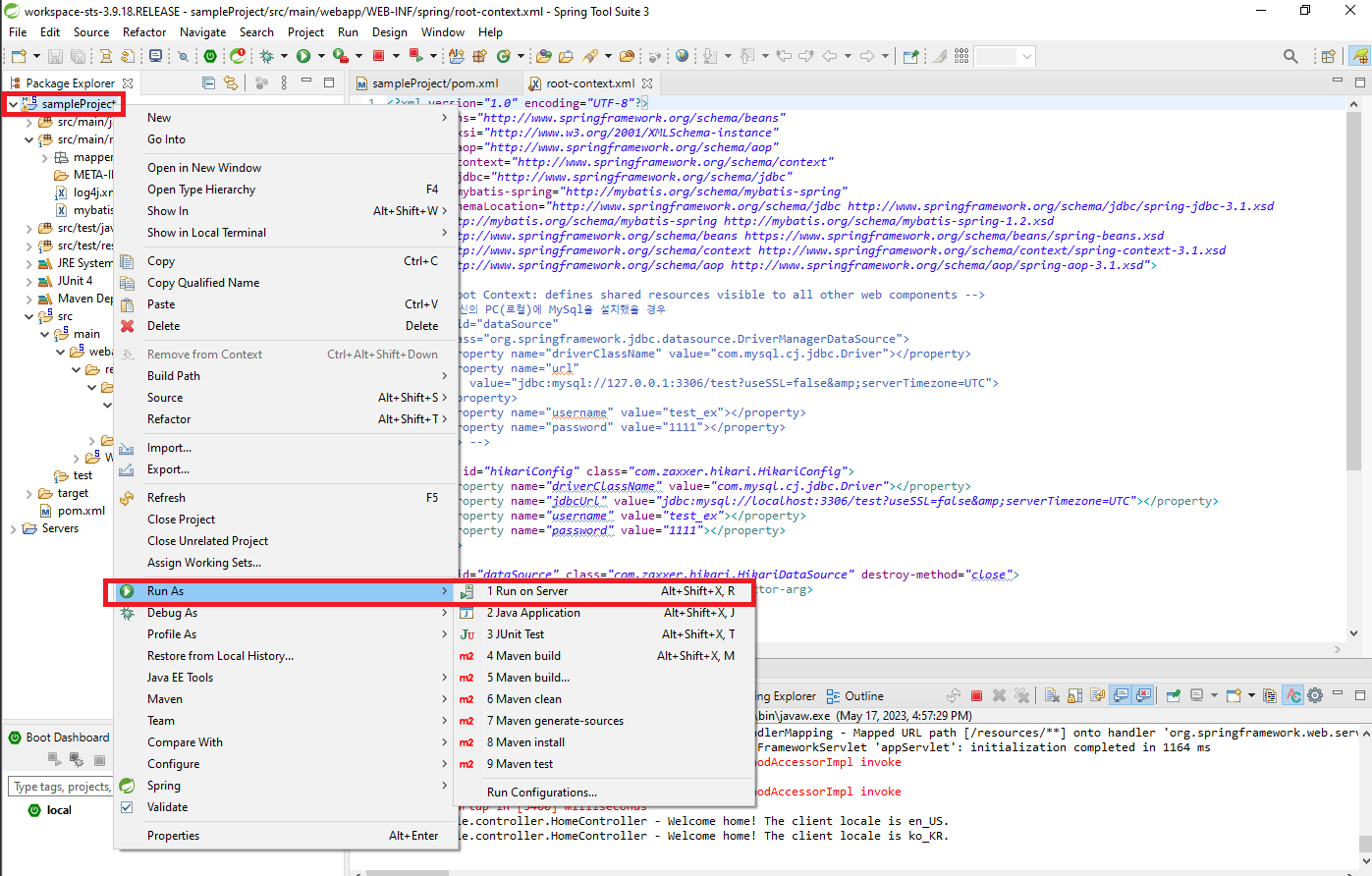Select the Spring perspective leaf icon
This screenshot has width=1372, height=876.
tap(1360, 56)
